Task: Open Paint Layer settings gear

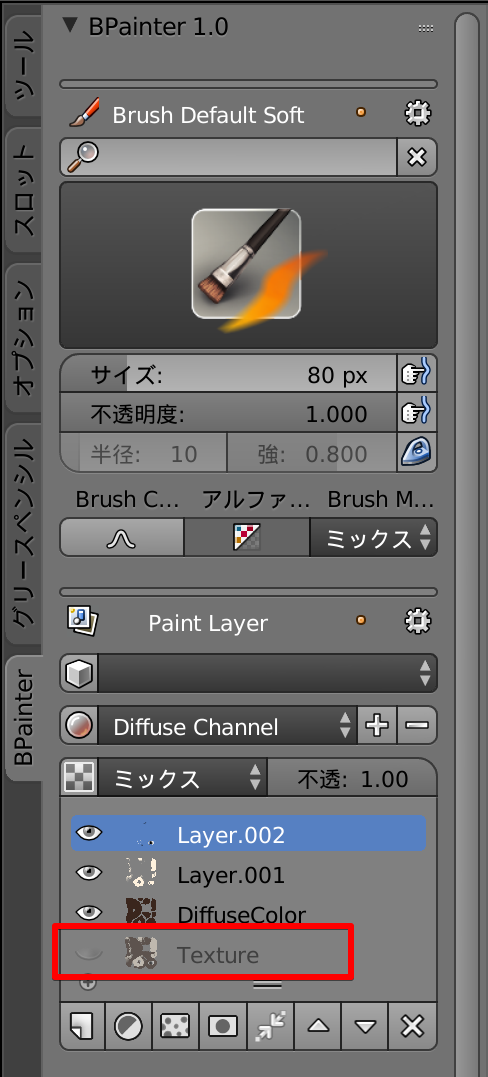Action: (x=417, y=621)
